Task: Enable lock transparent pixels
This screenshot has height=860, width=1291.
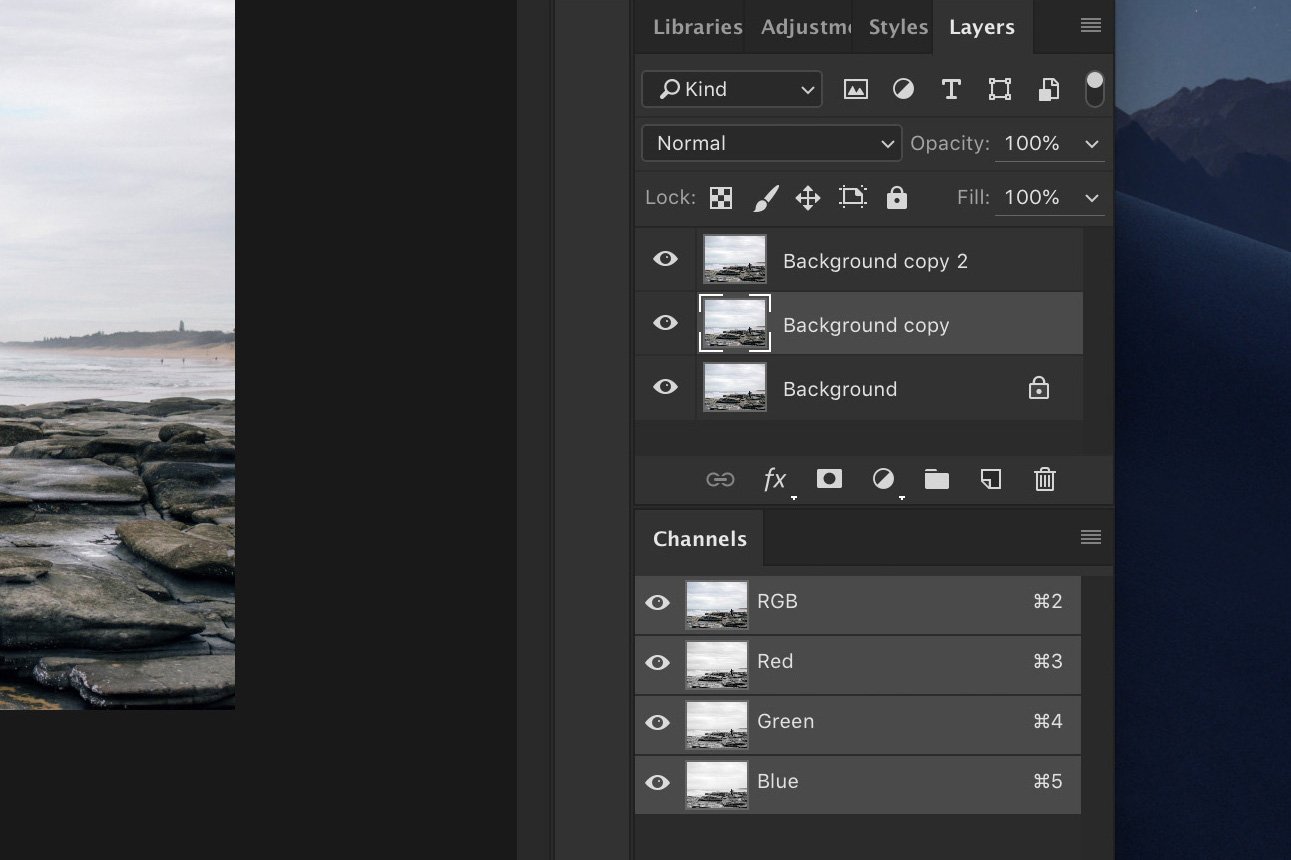Action: [720, 197]
